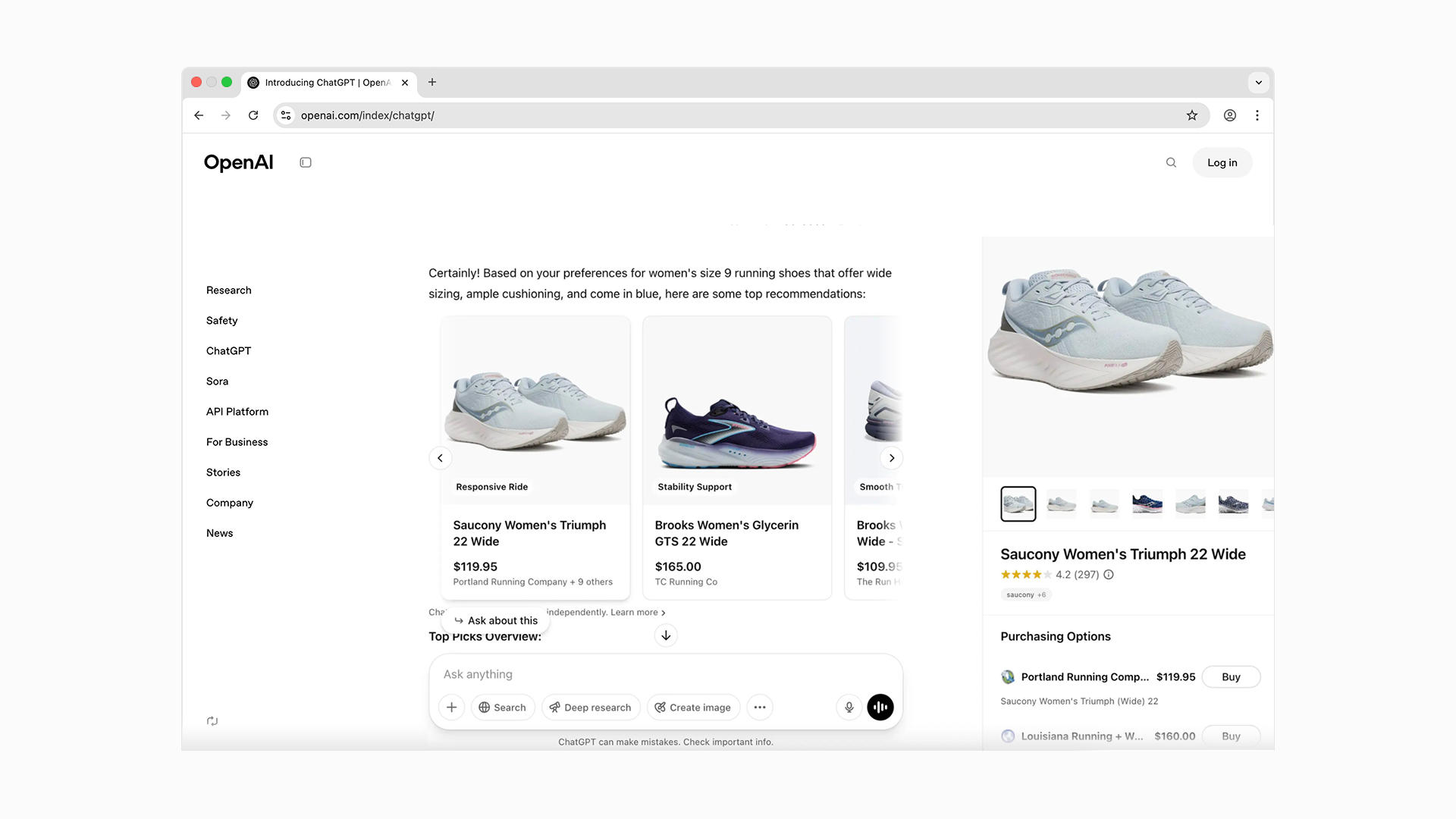This screenshot has width=1456, height=819.
Task: Select the navy blue shoe color thumbnail
Action: pyautogui.click(x=1147, y=504)
